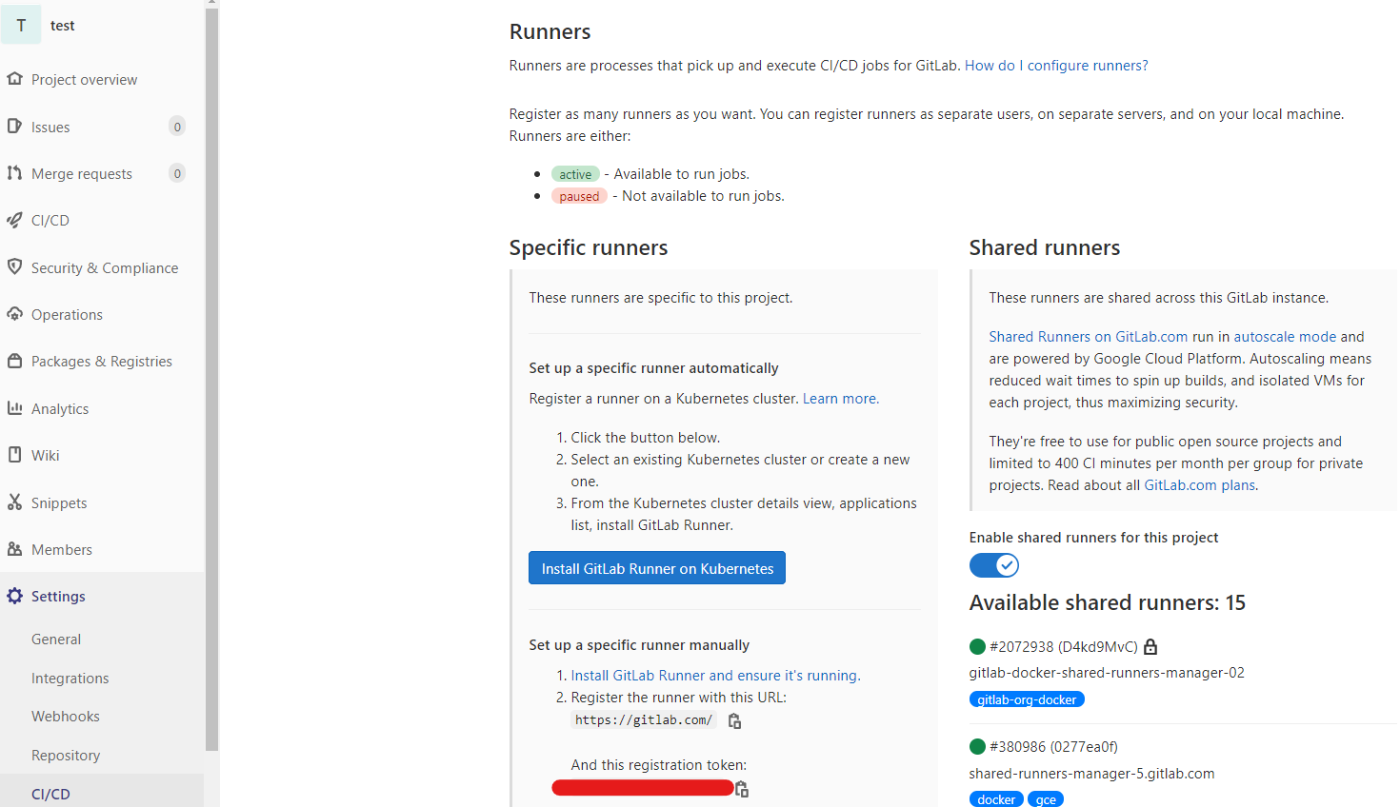Click the Analytics chart icon
The height and width of the screenshot is (807, 1400).
coord(14,409)
